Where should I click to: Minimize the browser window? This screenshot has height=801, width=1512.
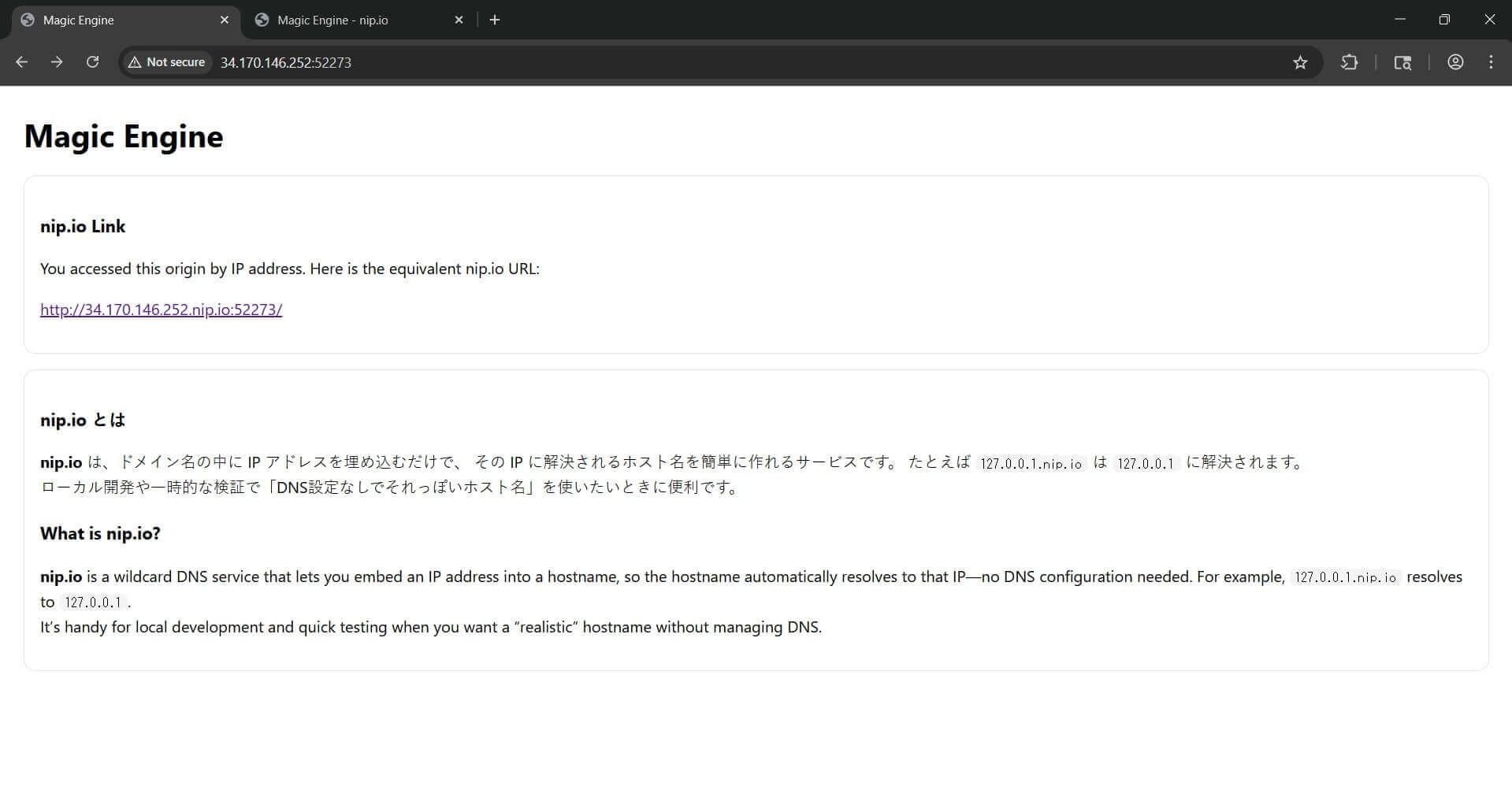click(1400, 19)
